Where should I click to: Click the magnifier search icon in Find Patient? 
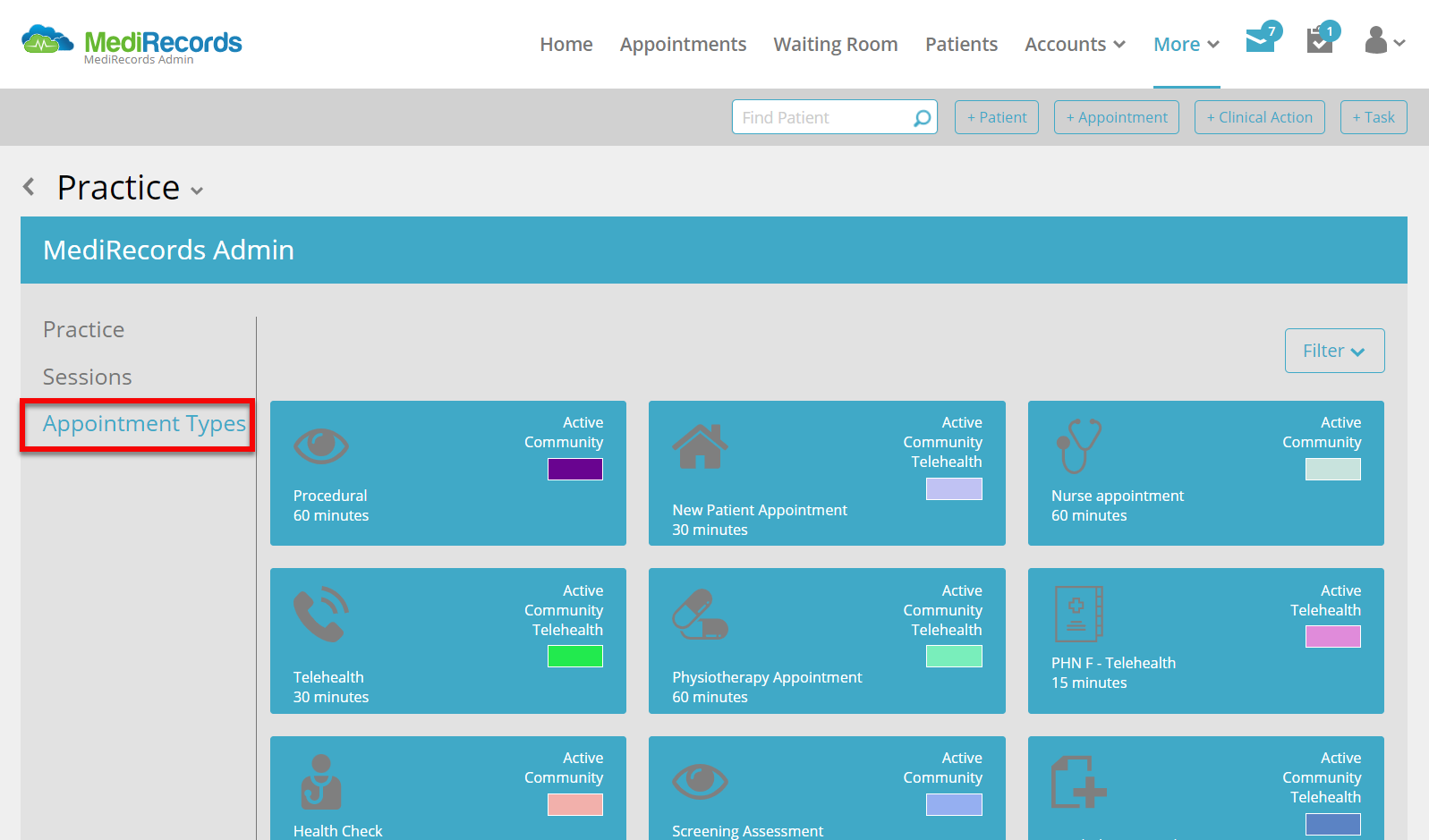922,118
